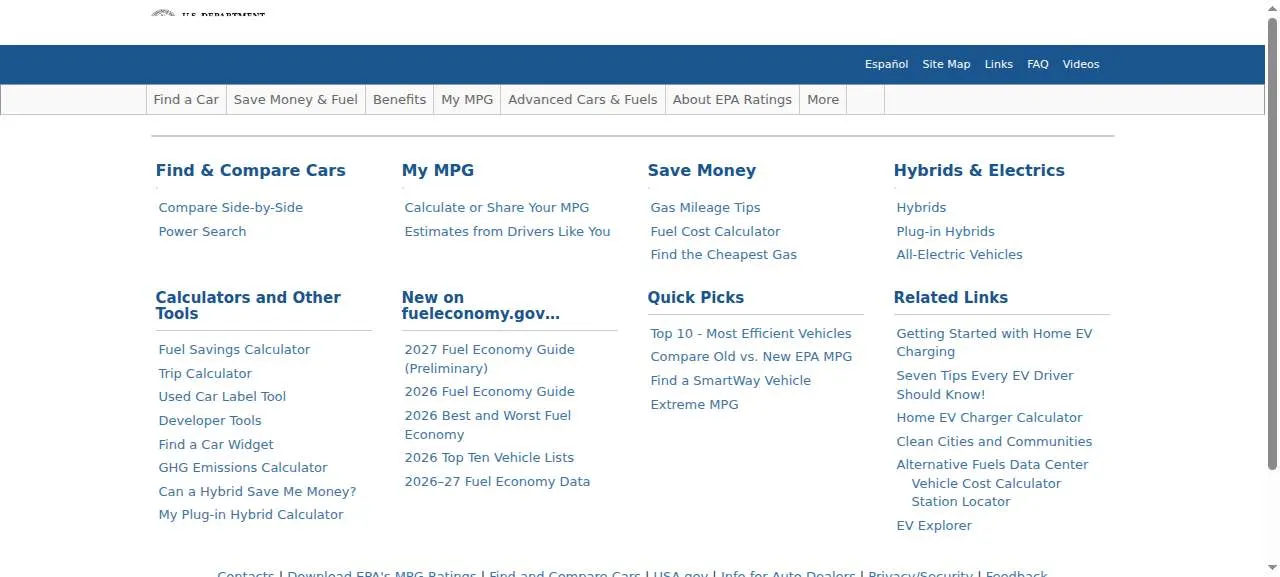The width and height of the screenshot is (1280, 577).
Task: Select the Benefits menu item
Action: point(400,100)
